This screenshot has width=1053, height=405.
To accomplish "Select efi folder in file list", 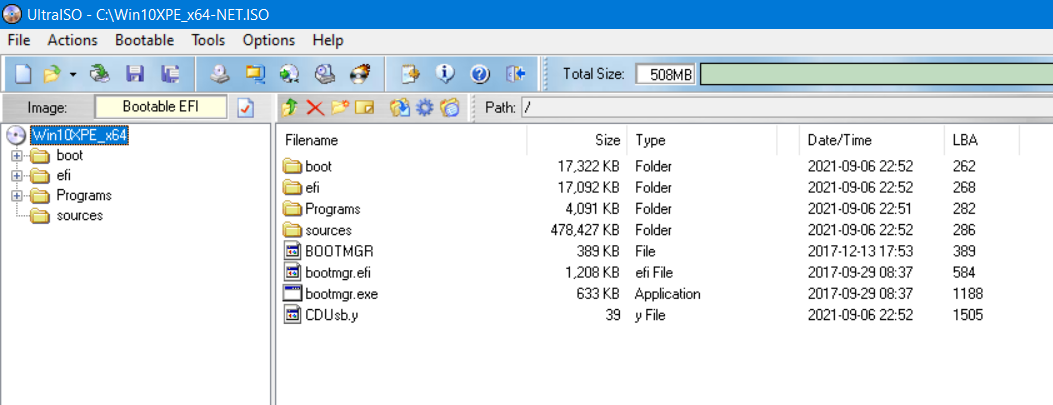I will click(x=312, y=187).
